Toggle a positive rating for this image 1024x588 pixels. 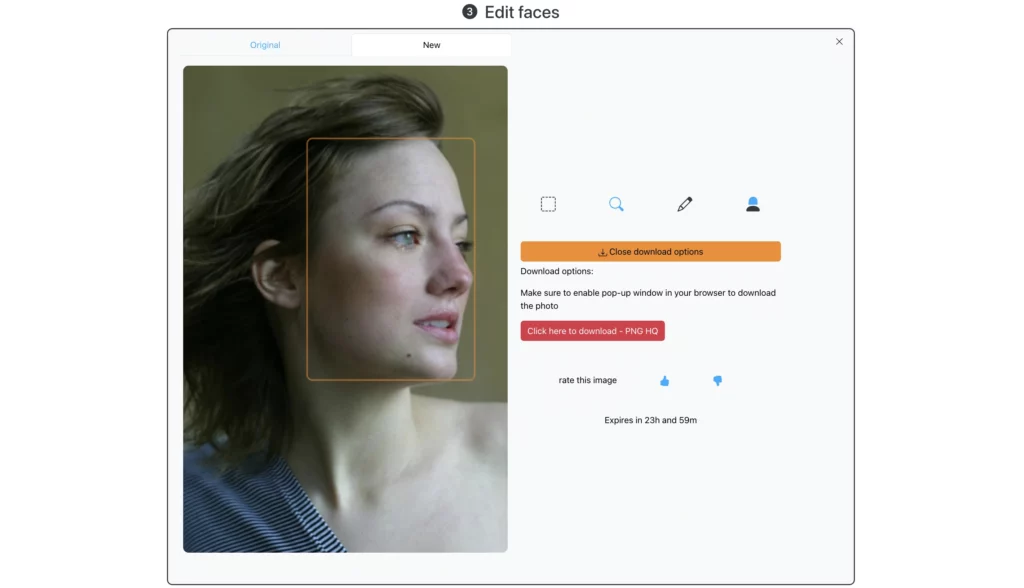click(x=665, y=380)
